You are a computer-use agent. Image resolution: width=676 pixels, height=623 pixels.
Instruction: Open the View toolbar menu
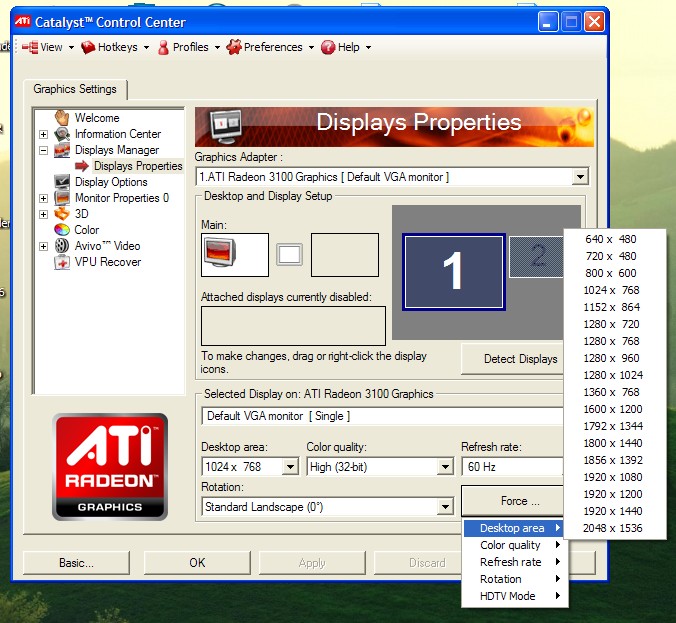coord(47,47)
